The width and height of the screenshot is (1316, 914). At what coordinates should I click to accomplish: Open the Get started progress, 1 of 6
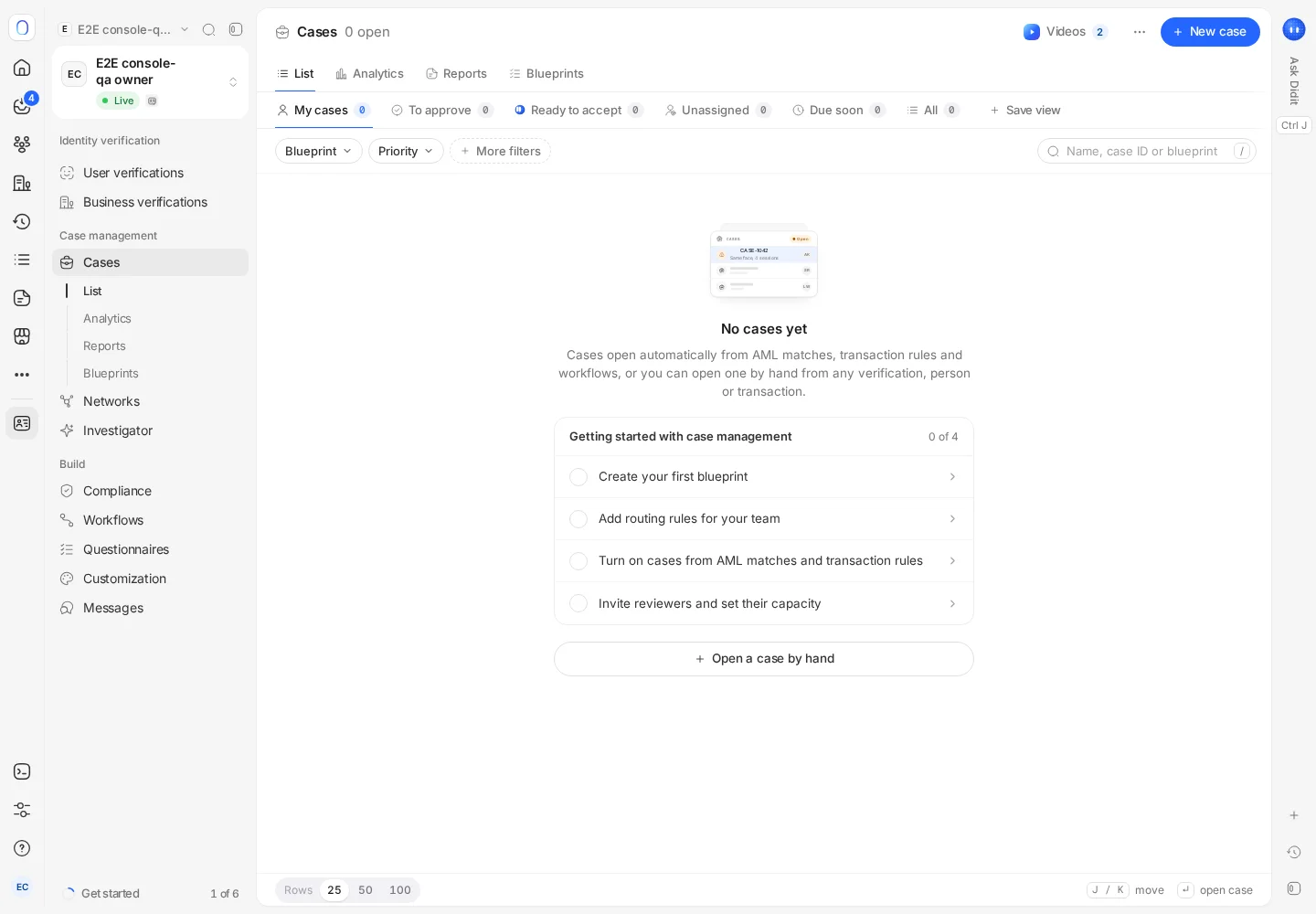tap(151, 894)
